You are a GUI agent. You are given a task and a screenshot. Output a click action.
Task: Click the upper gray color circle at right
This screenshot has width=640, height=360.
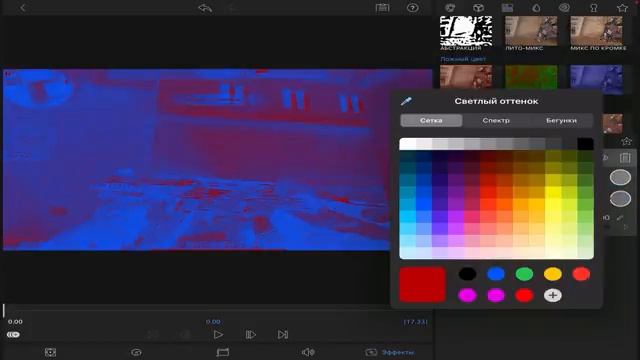(620, 177)
